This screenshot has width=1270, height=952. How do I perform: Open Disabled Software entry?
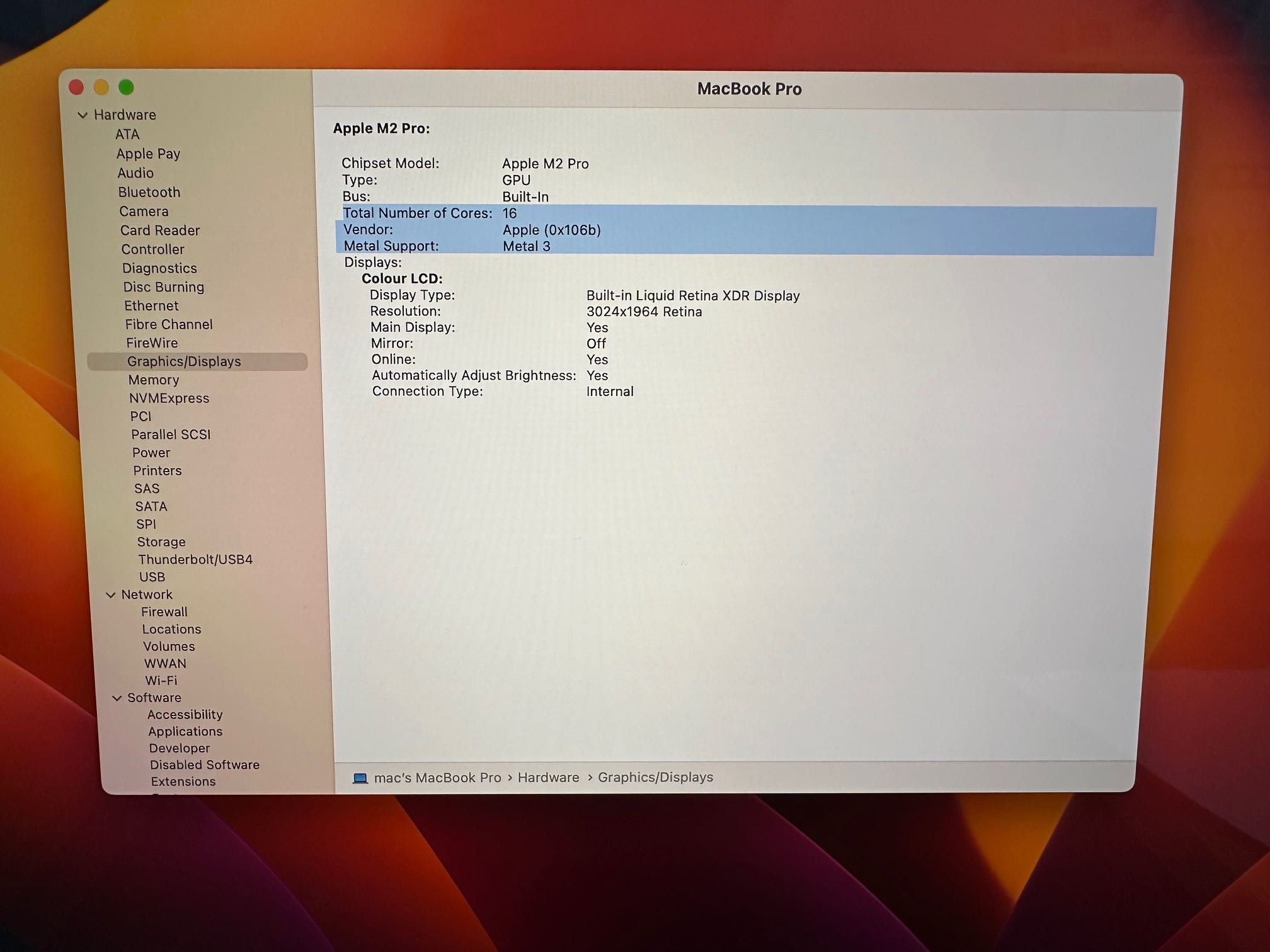(x=205, y=765)
